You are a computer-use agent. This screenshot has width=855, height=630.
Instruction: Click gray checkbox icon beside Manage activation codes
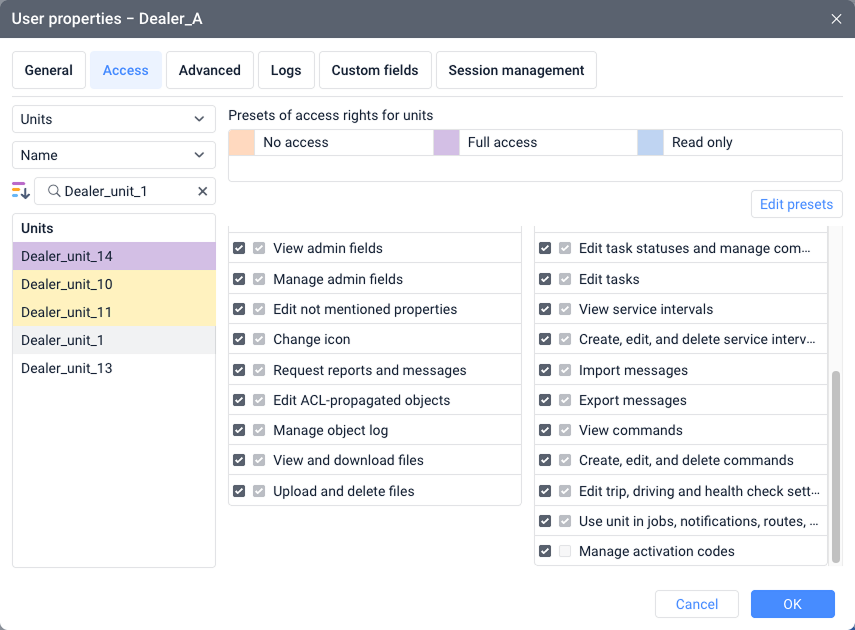pos(565,551)
